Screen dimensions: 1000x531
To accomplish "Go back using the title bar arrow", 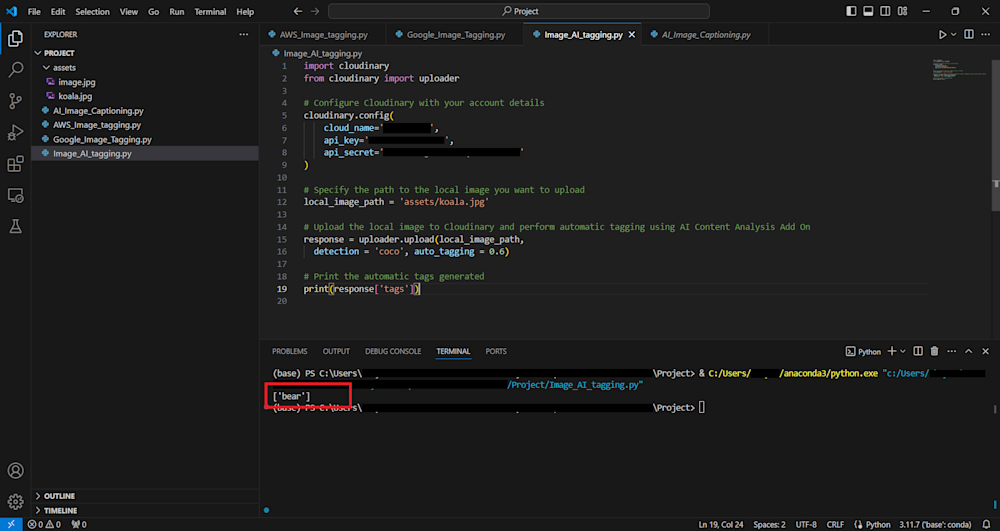I will (298, 11).
